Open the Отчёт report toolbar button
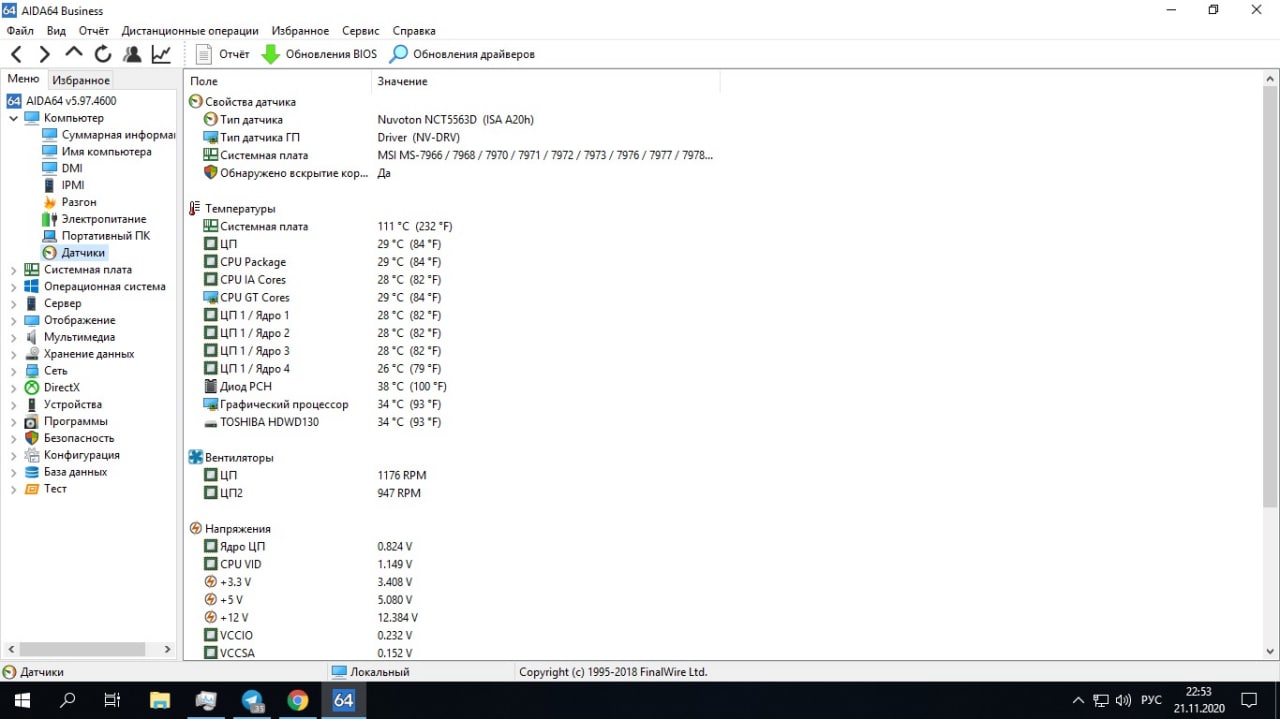Screen dimensions: 1280x719 coord(222,54)
